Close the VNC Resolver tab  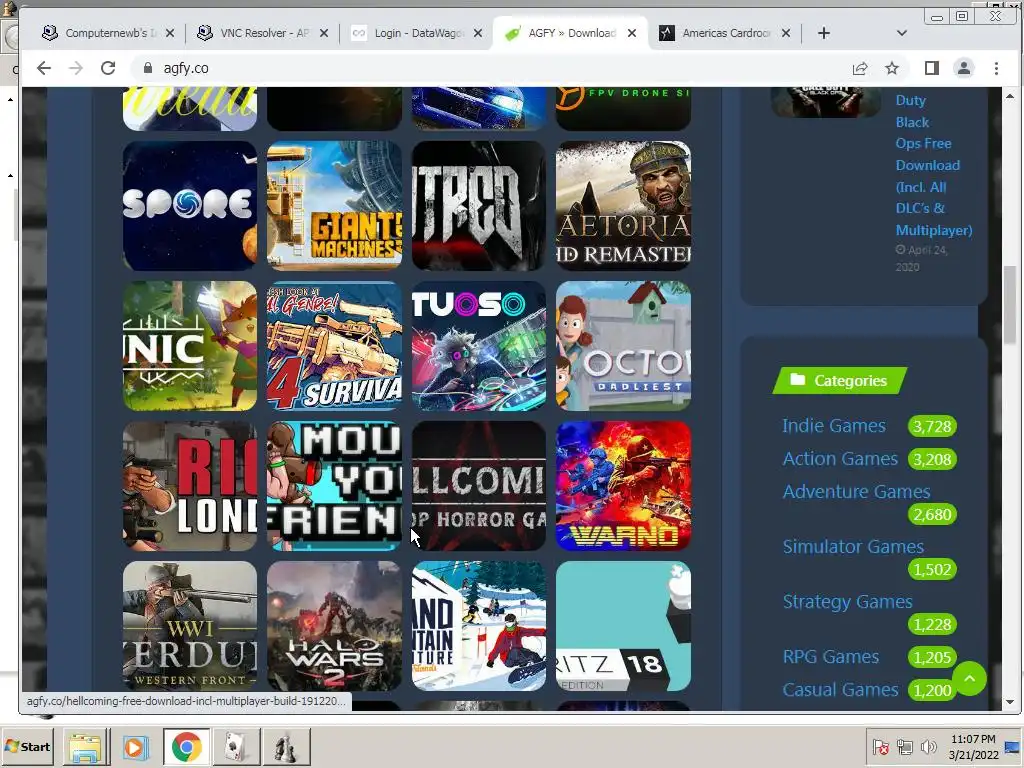[x=324, y=33]
